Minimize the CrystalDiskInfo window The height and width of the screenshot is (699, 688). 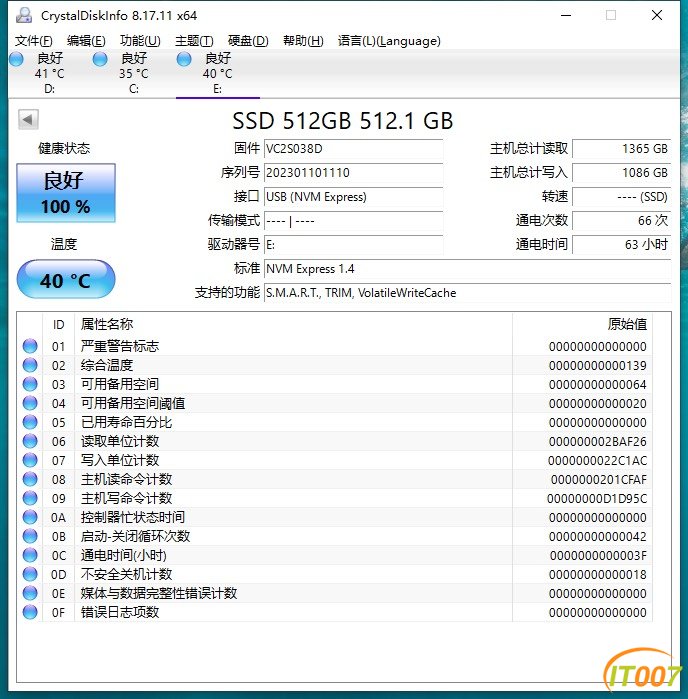(x=566, y=15)
